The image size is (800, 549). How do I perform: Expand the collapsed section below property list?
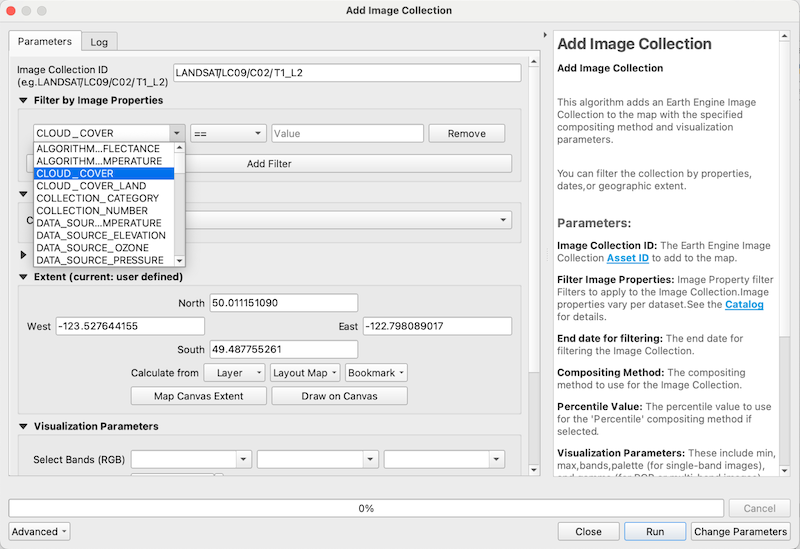coord(23,255)
